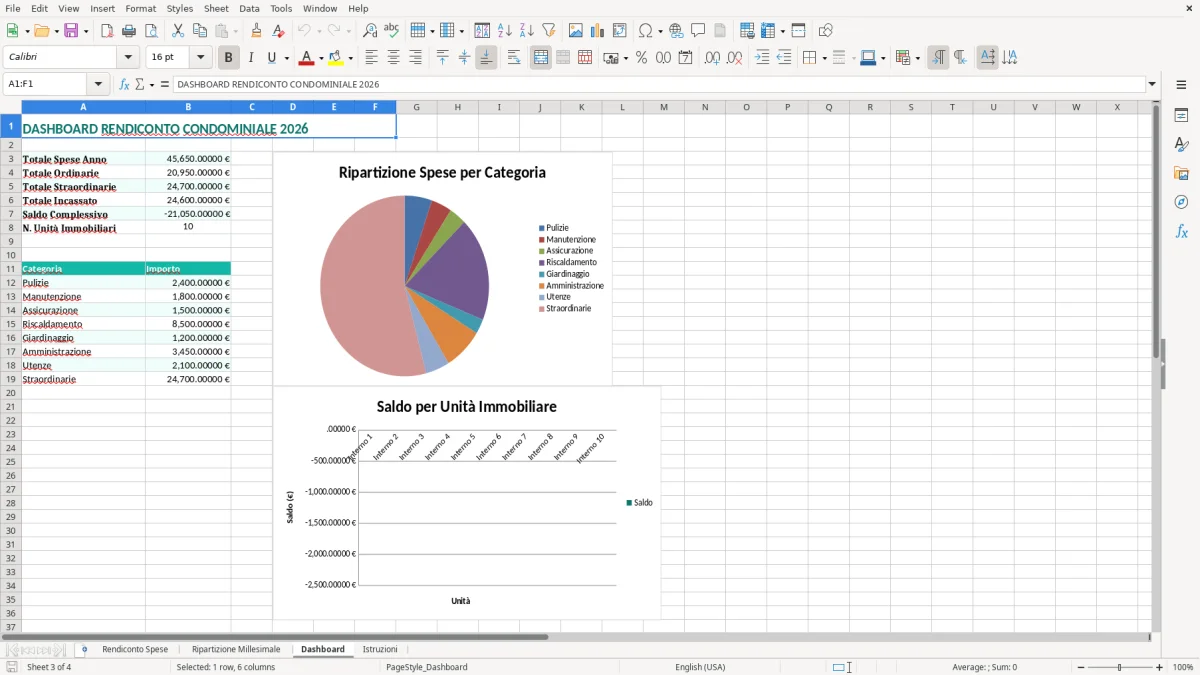
Task: Click the PageStyle_Dashboard status entry
Action: click(x=426, y=667)
